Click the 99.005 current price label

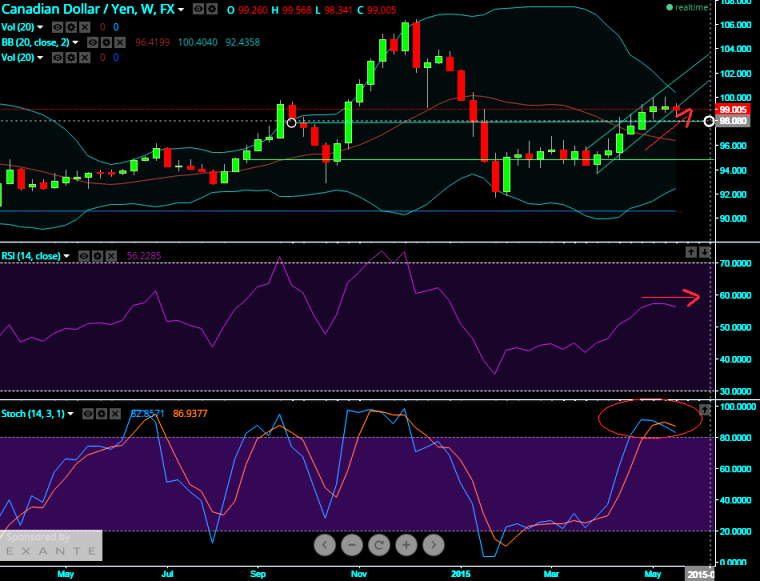pos(733,109)
